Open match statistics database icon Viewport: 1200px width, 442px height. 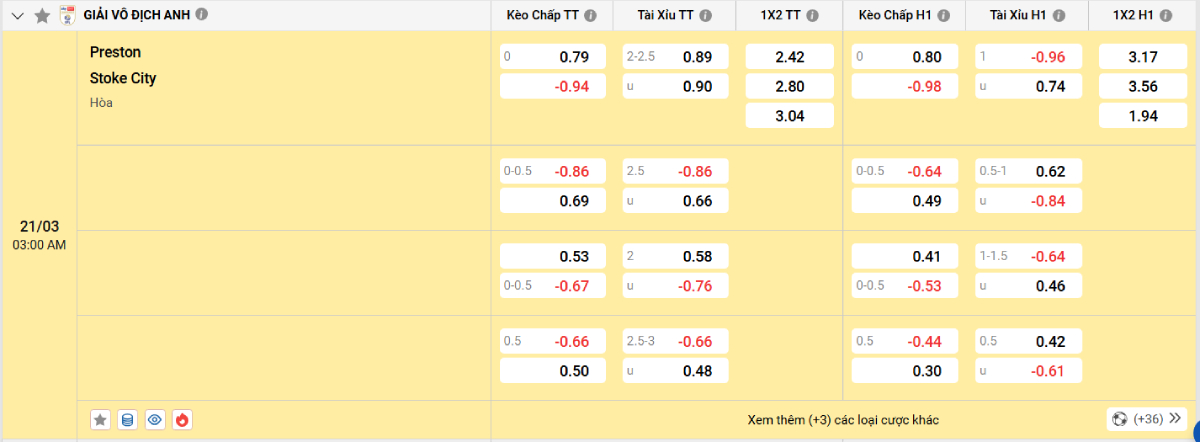point(127,420)
